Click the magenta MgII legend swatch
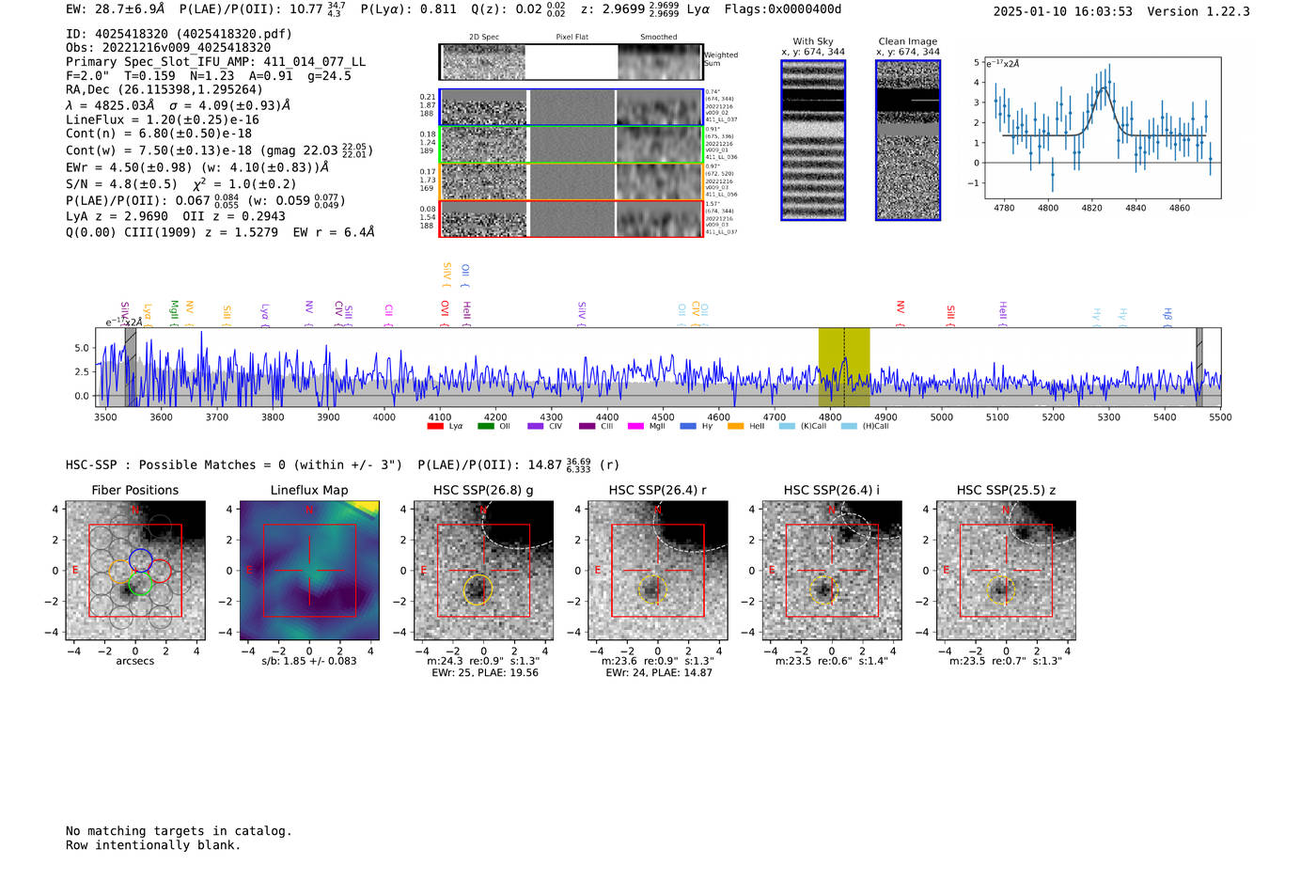Image resolution: width=1316 pixels, height=896 pixels. click(636, 426)
